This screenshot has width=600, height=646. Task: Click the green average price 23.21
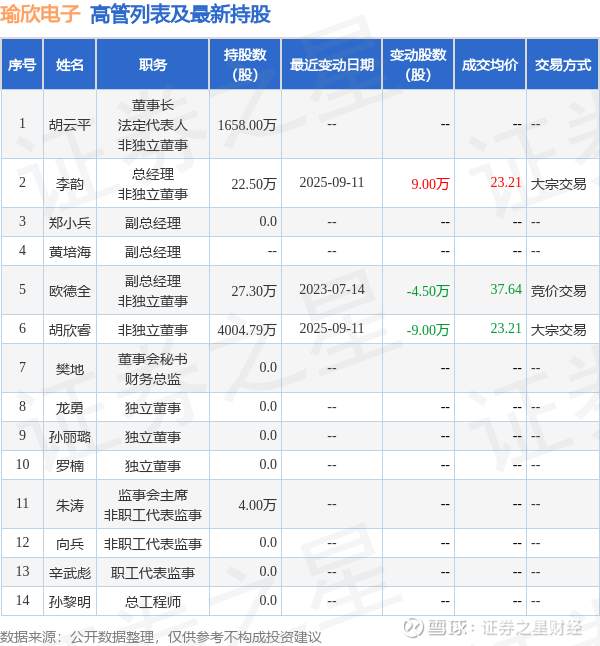506,328
